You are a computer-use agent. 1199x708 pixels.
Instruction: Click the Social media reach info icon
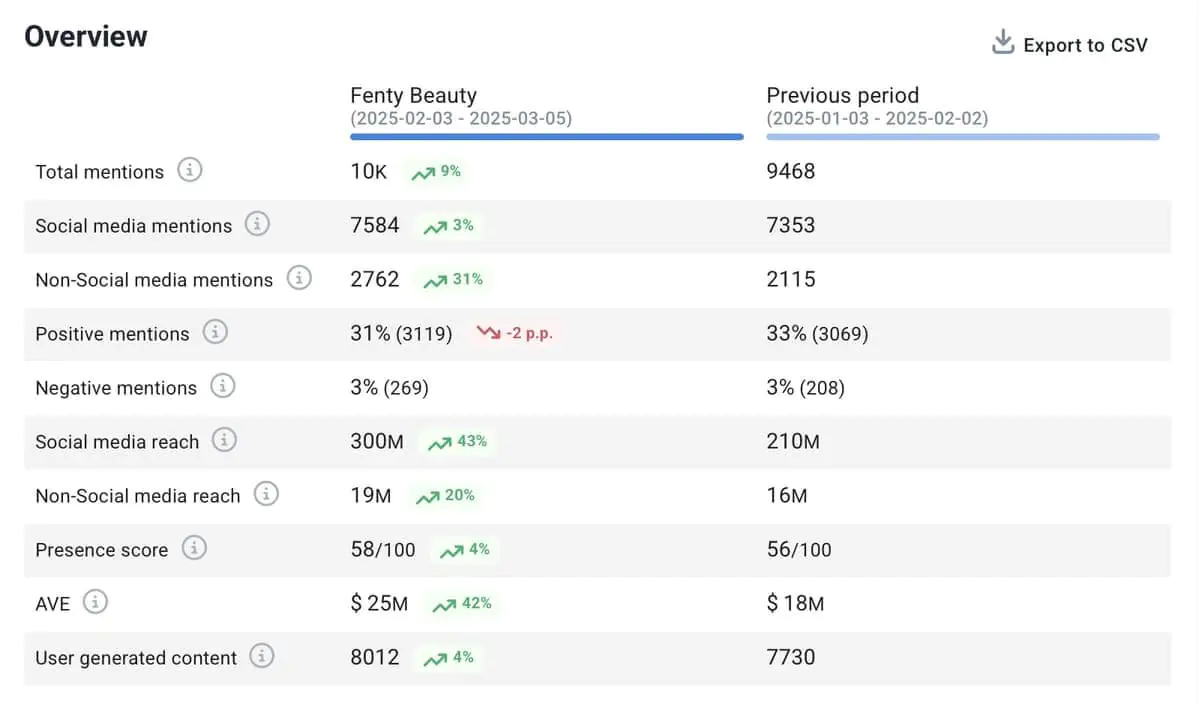(225, 440)
